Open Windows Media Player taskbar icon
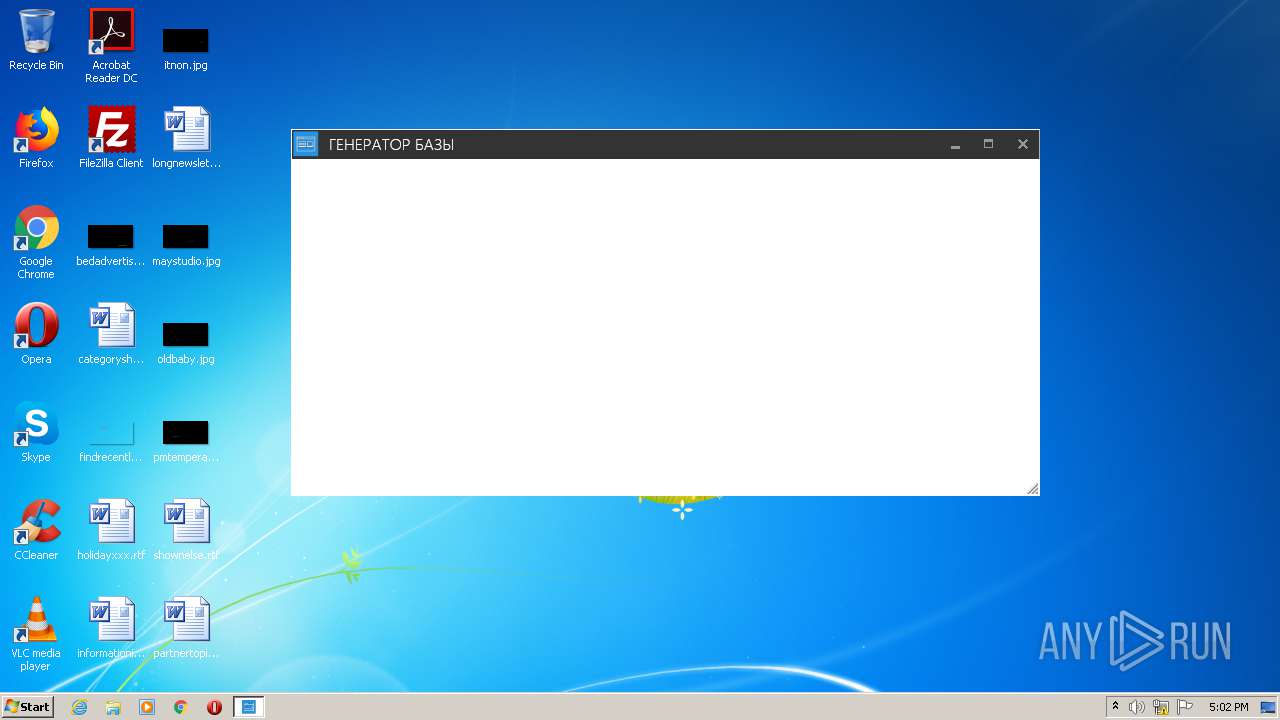Viewport: 1280px width, 720px height. (x=147, y=707)
